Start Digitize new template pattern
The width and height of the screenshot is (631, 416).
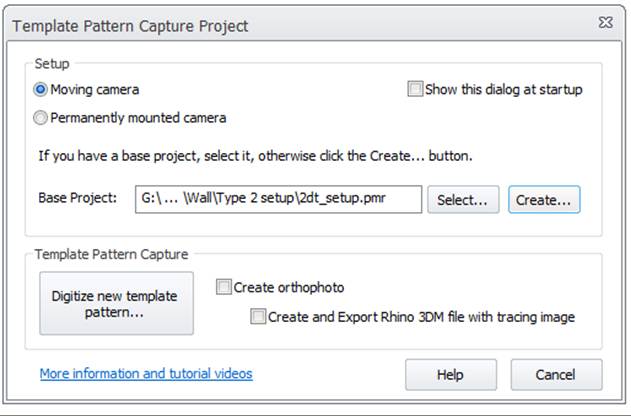coord(116,303)
